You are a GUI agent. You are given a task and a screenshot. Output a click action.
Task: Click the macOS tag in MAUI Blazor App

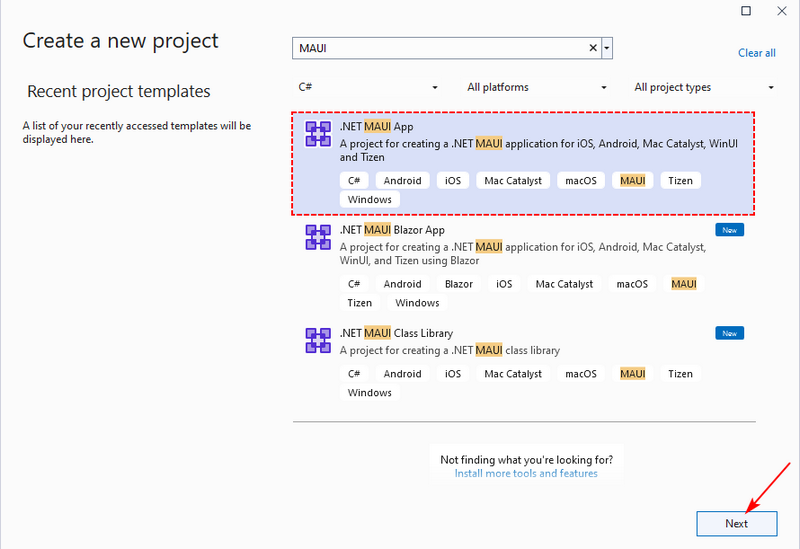click(632, 284)
